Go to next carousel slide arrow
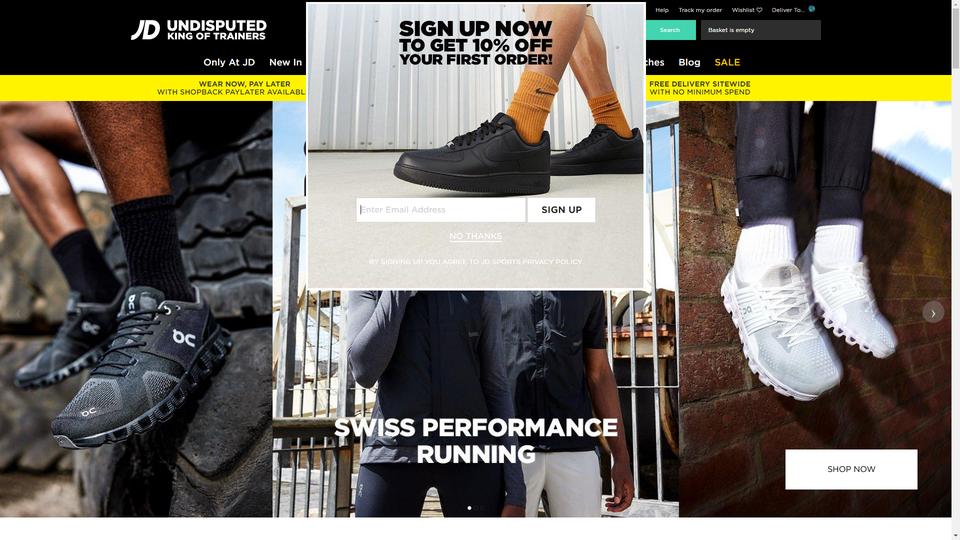Screen dimensions: 960x540 tap(933, 313)
